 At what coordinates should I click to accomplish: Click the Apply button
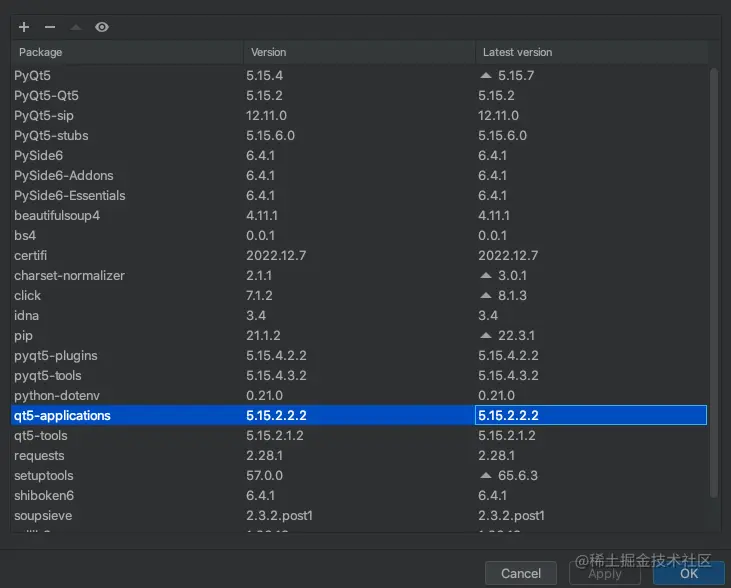point(605,573)
